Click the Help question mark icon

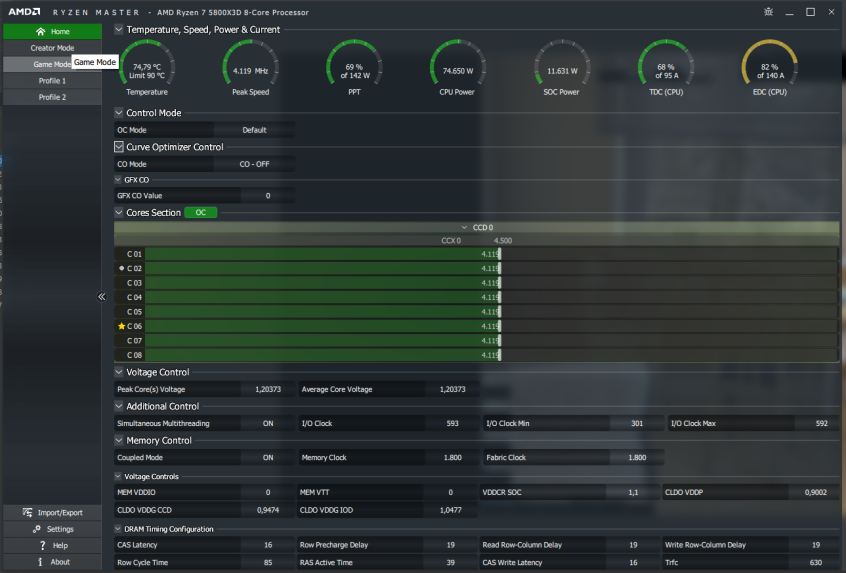pos(43,545)
